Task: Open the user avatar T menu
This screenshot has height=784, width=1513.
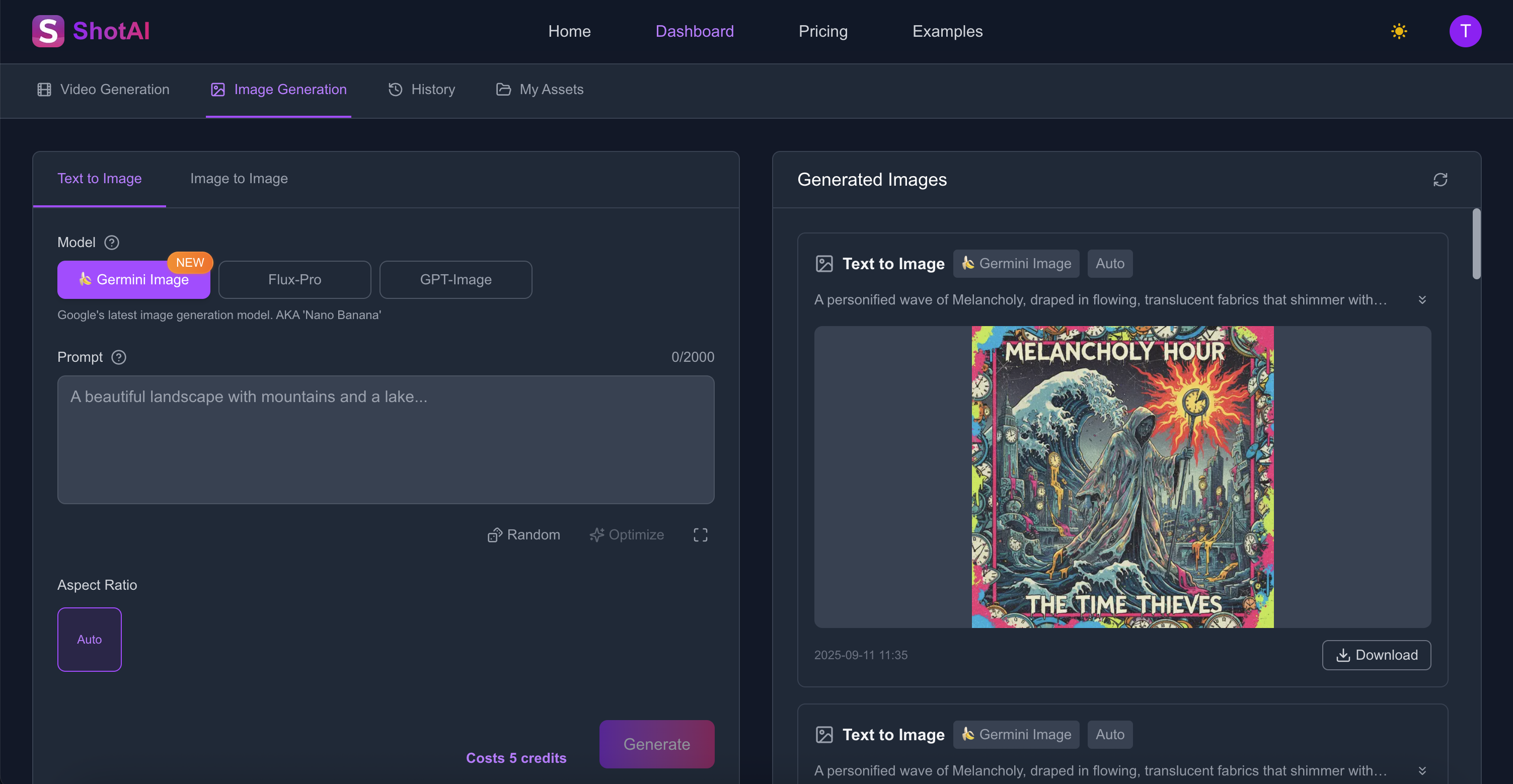Action: (x=1465, y=31)
